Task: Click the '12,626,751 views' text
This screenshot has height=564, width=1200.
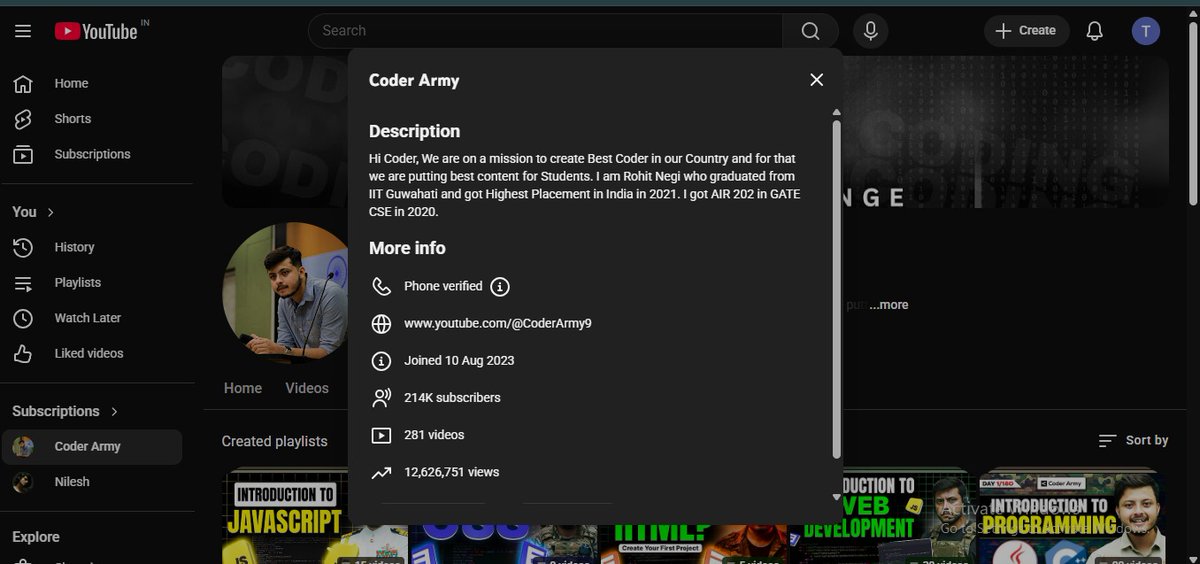Action: pyautogui.click(x=451, y=472)
